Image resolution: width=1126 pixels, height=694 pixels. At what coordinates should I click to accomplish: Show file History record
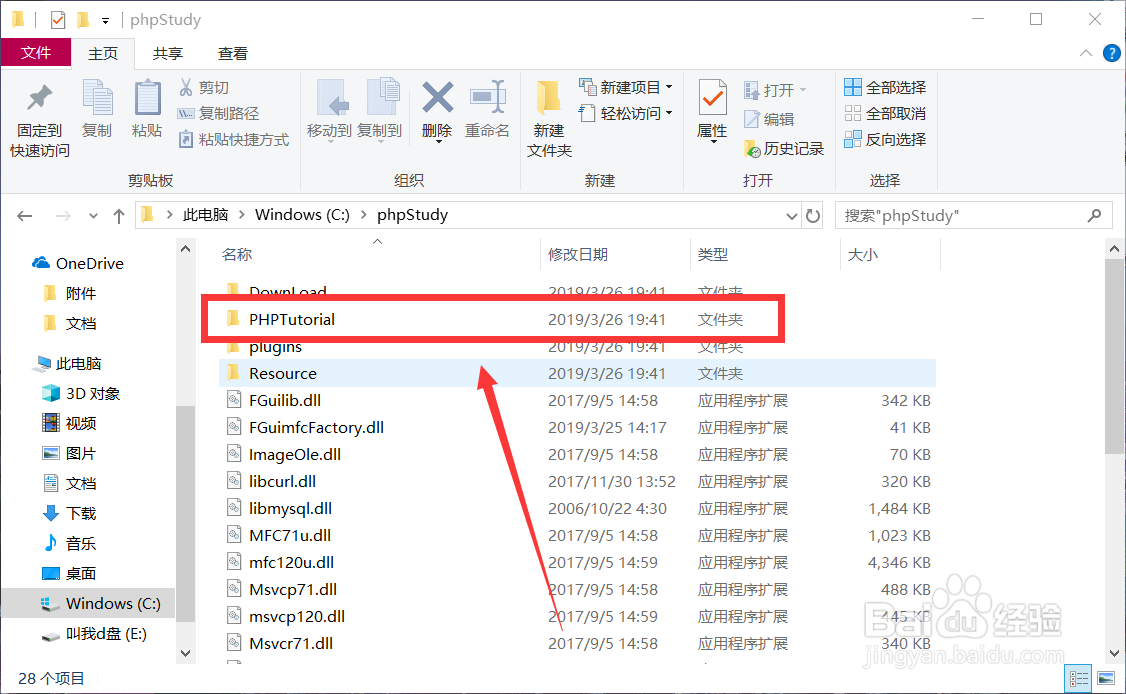[x=784, y=149]
